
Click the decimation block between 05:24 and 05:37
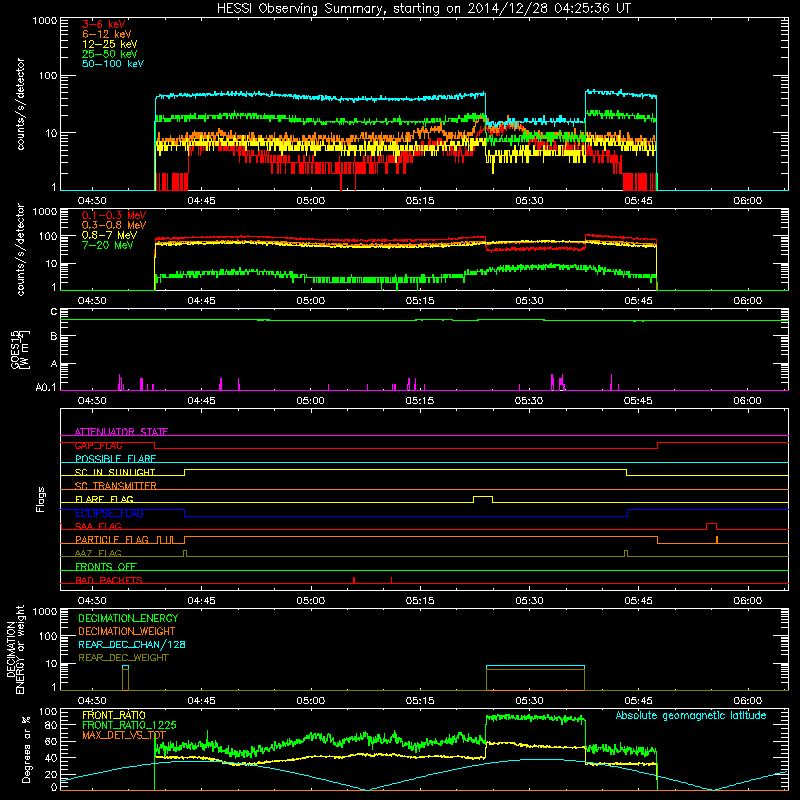[535, 678]
